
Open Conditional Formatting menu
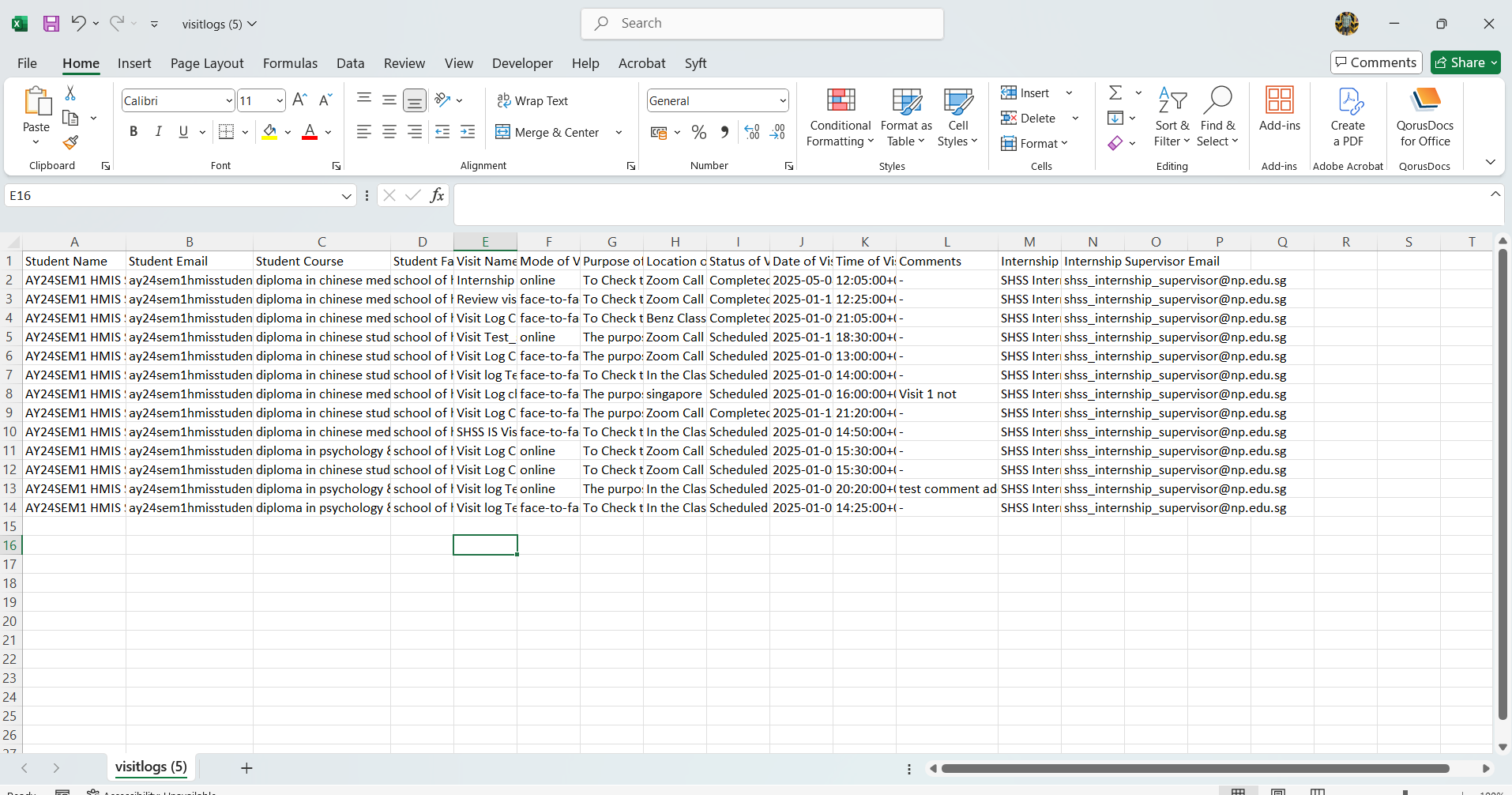pyautogui.click(x=840, y=117)
